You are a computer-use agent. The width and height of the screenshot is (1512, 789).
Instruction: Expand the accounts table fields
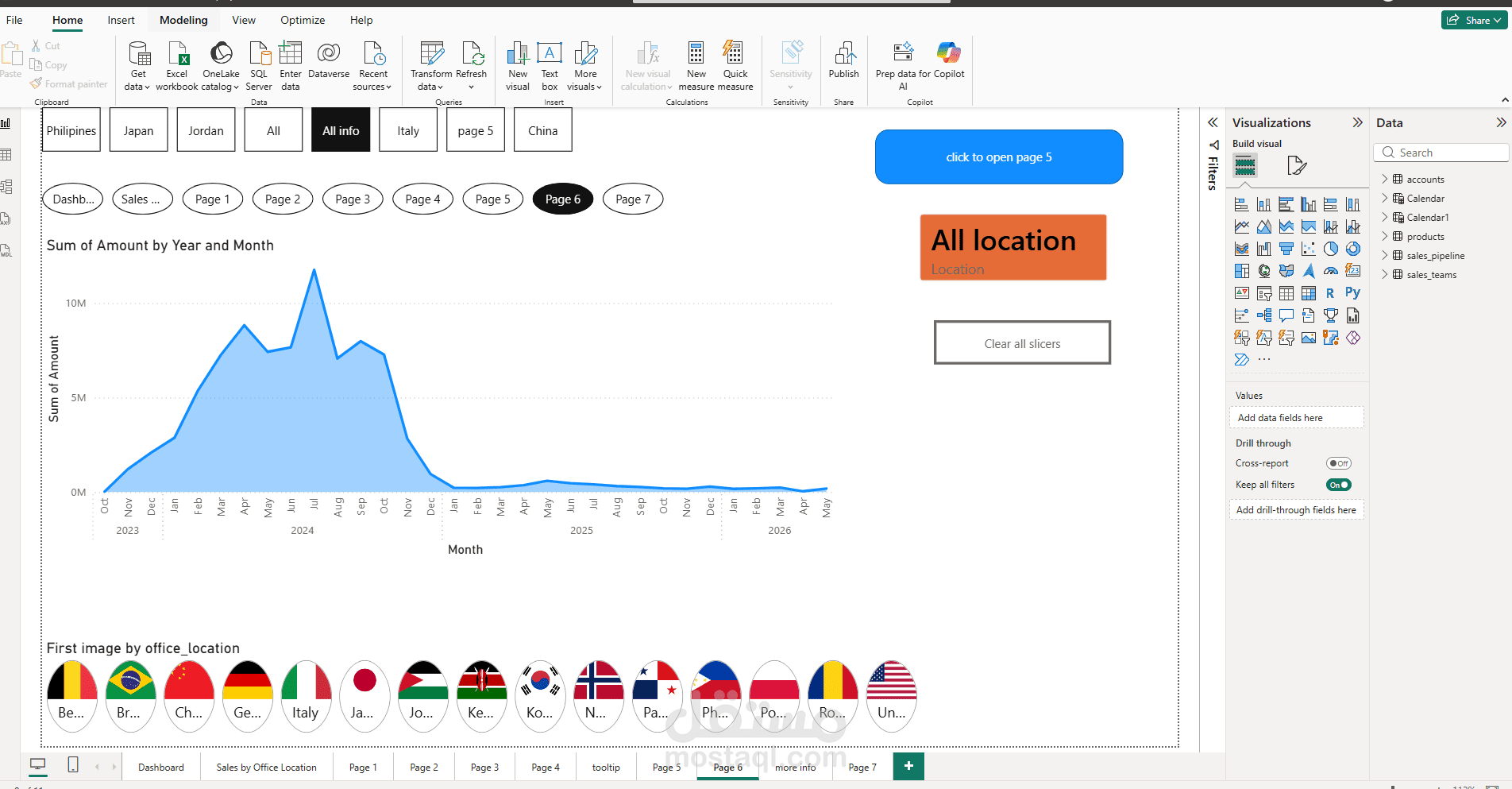tap(1384, 179)
